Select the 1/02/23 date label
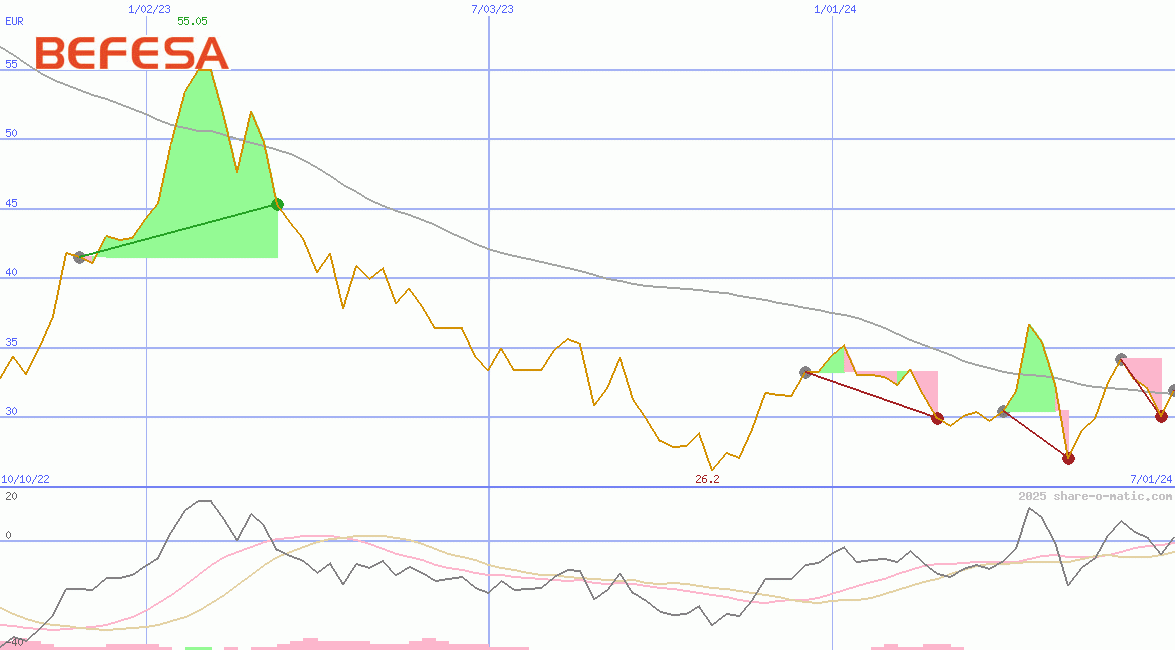The height and width of the screenshot is (650, 1175). pos(149,9)
